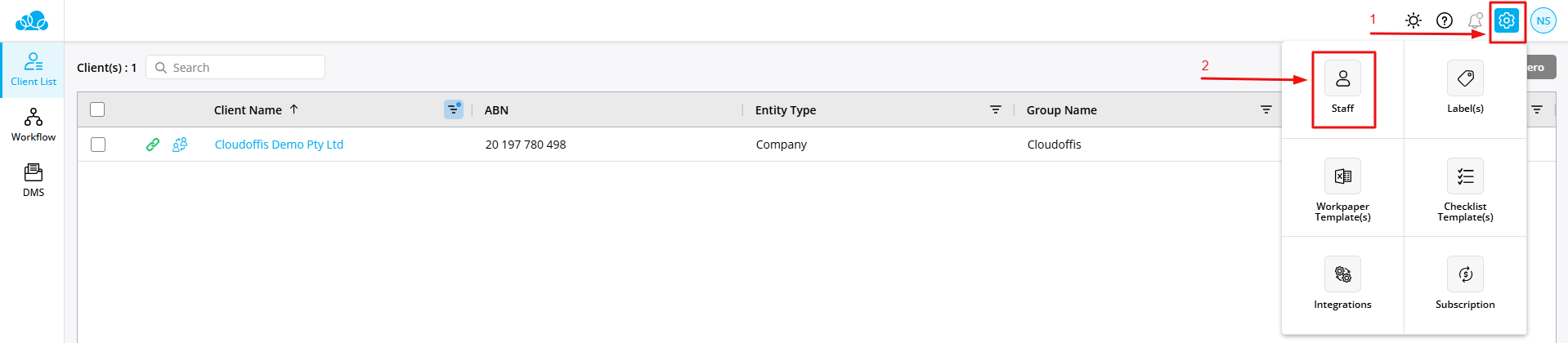1568x343 pixels.
Task: Open the Group Name column filter
Action: [1266, 109]
